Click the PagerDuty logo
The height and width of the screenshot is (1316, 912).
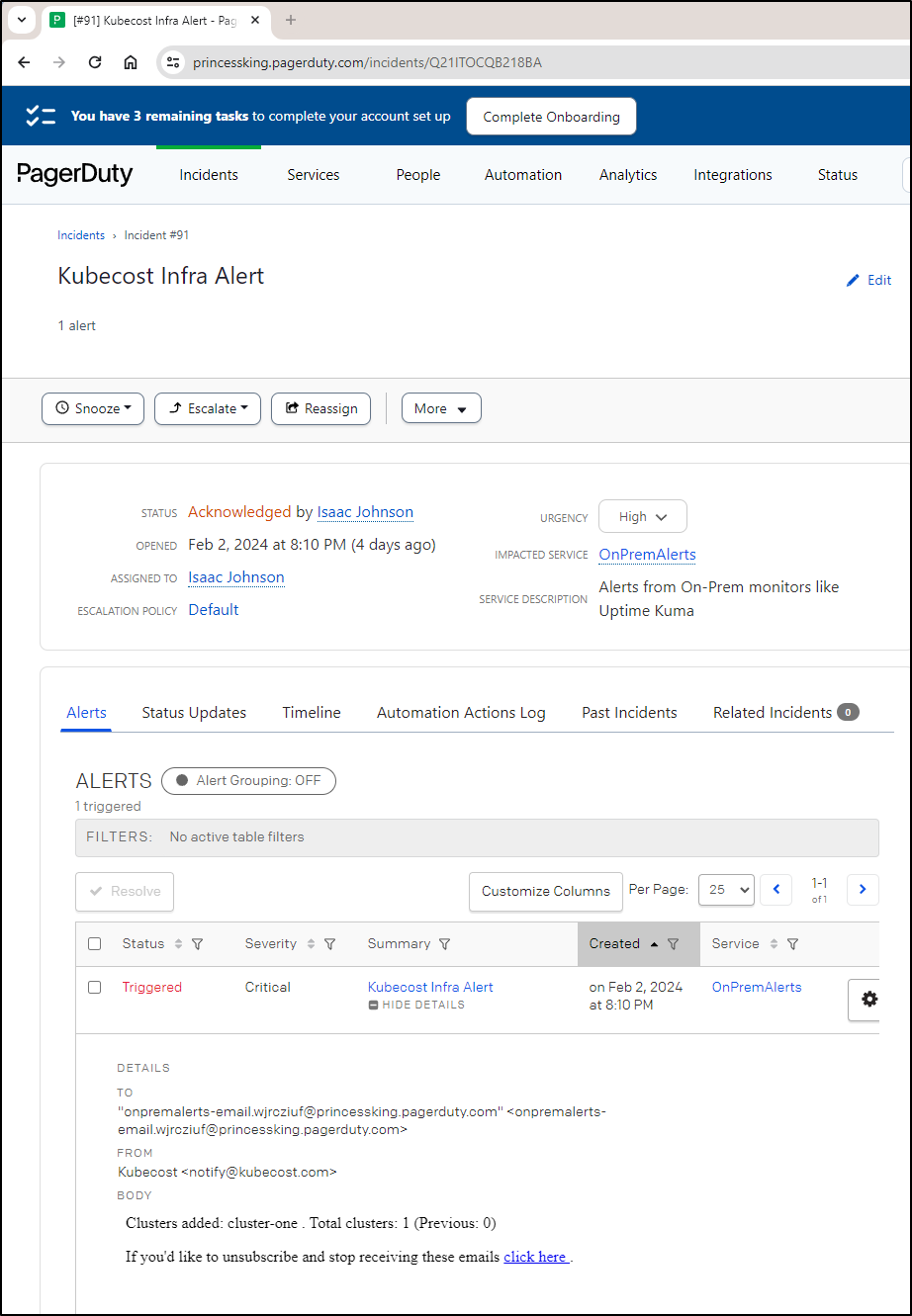click(75, 174)
